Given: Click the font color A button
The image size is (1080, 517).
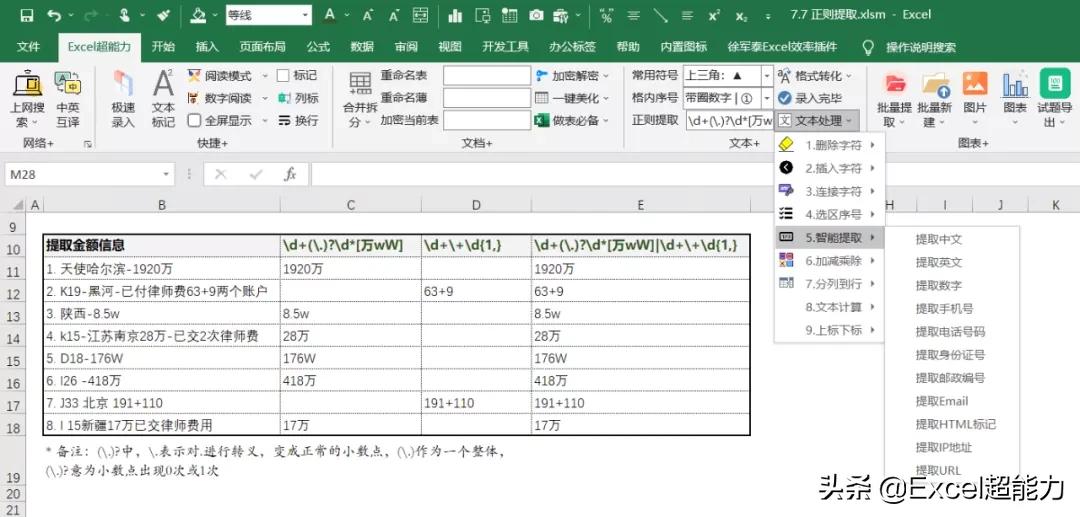Looking at the screenshot, I should point(330,15).
